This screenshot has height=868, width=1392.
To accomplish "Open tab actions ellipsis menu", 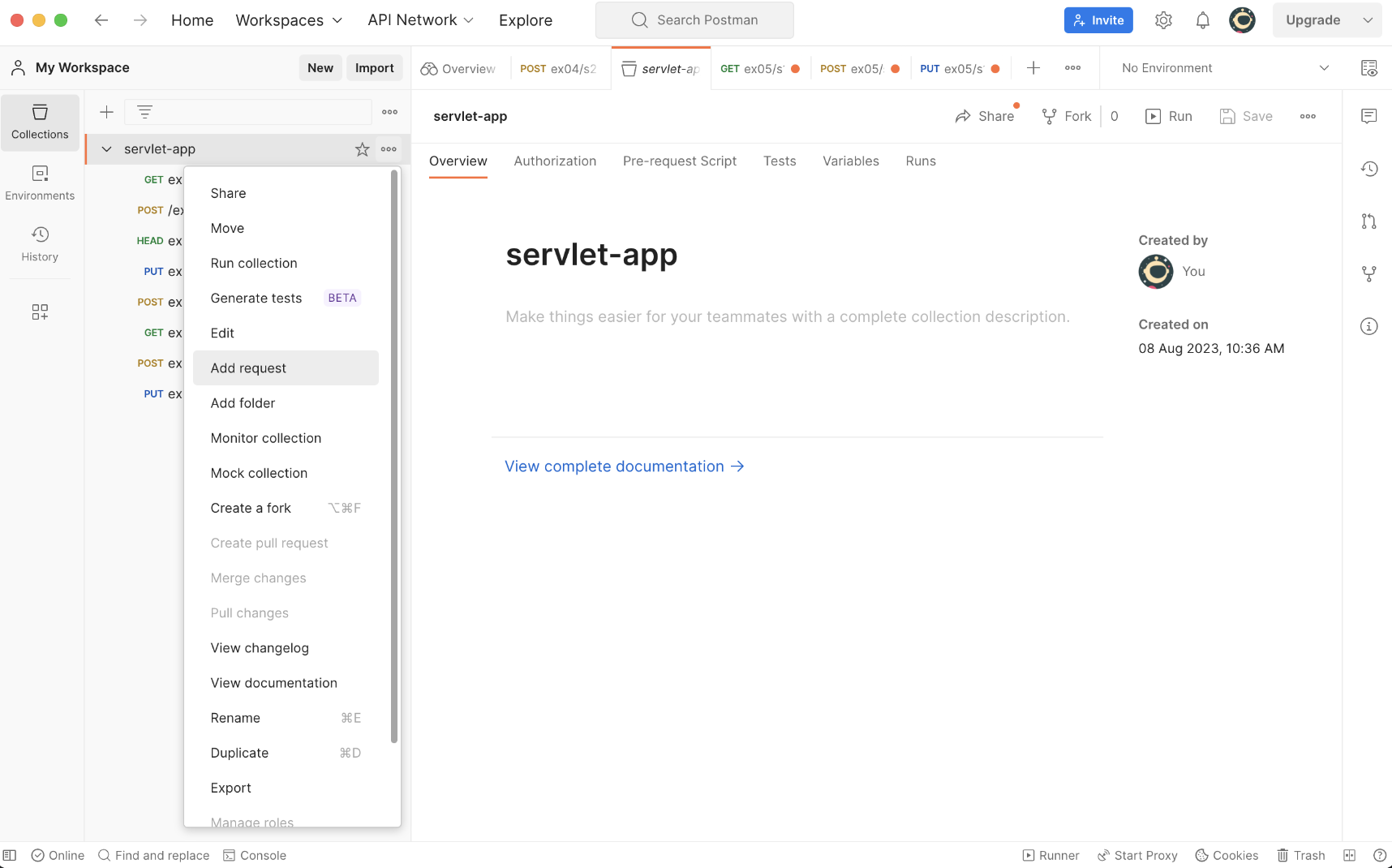I will coord(1072,68).
